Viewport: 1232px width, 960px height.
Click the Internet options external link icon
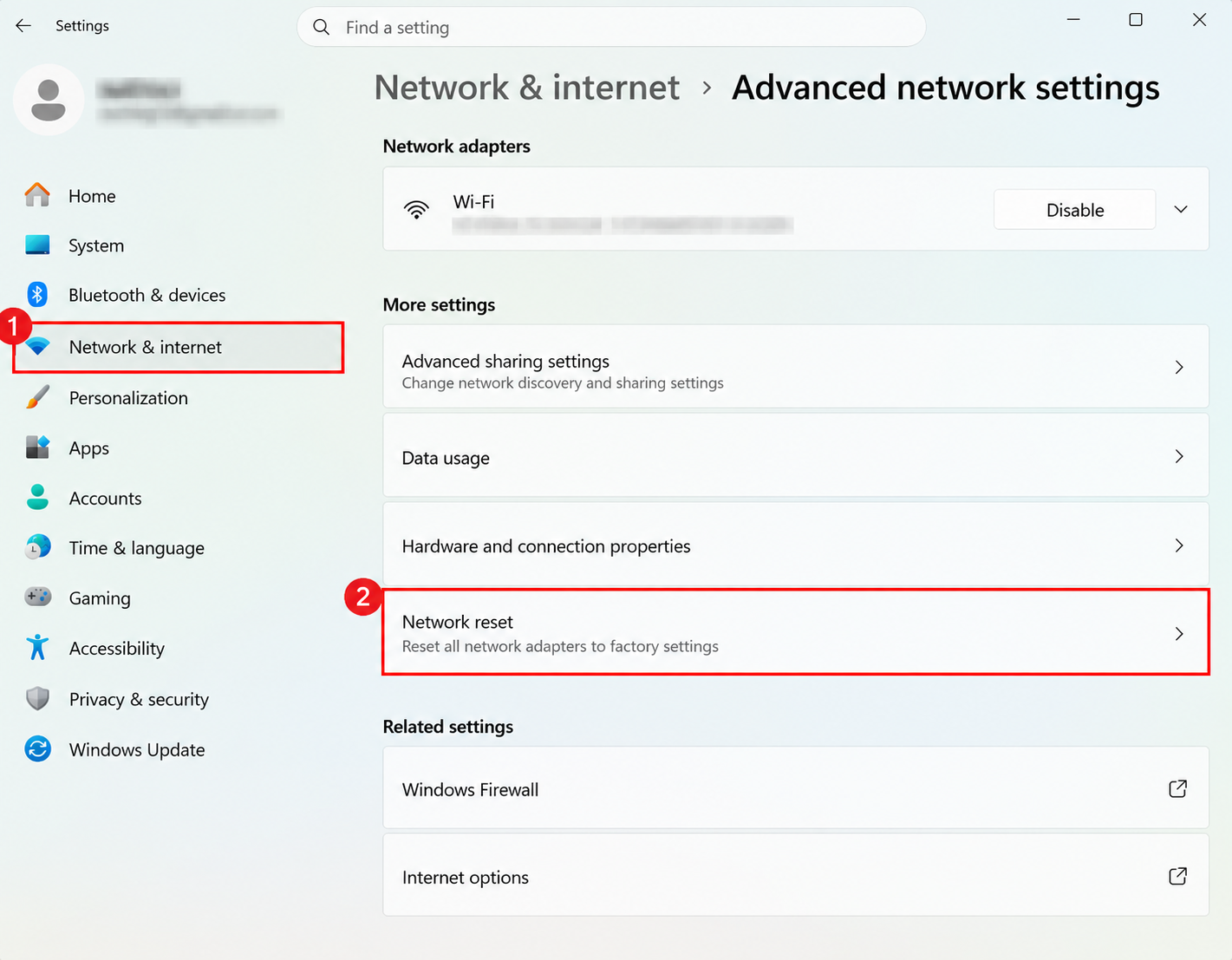[1177, 876]
